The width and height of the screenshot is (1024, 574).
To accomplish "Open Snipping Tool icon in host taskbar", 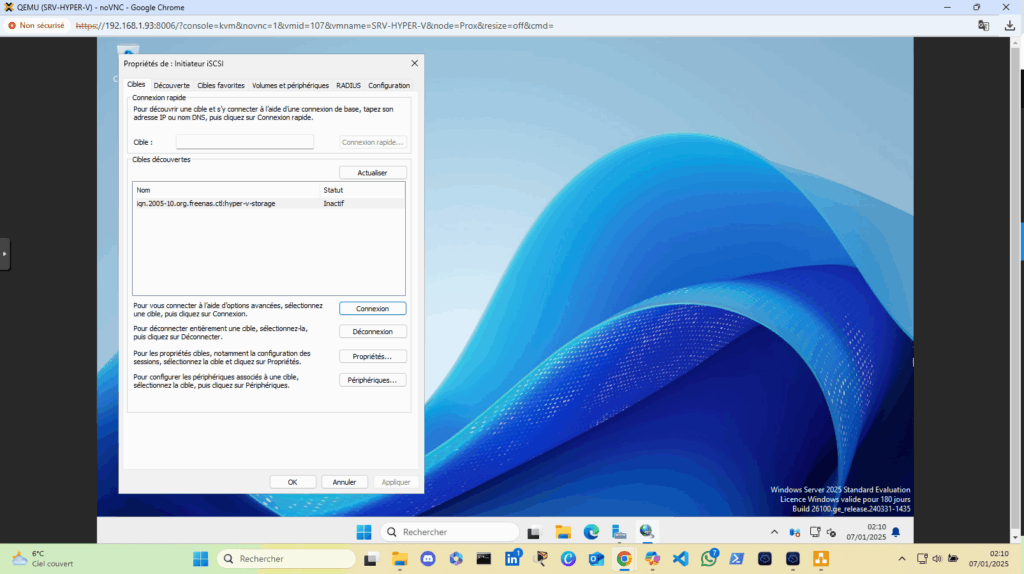I will point(541,559).
